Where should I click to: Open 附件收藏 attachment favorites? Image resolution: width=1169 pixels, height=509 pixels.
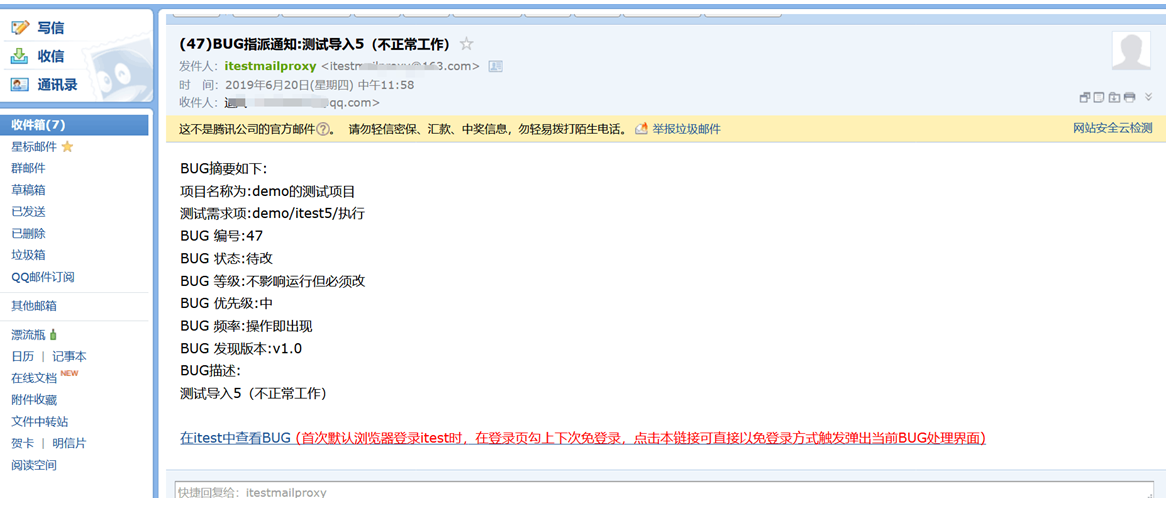tap(34, 399)
